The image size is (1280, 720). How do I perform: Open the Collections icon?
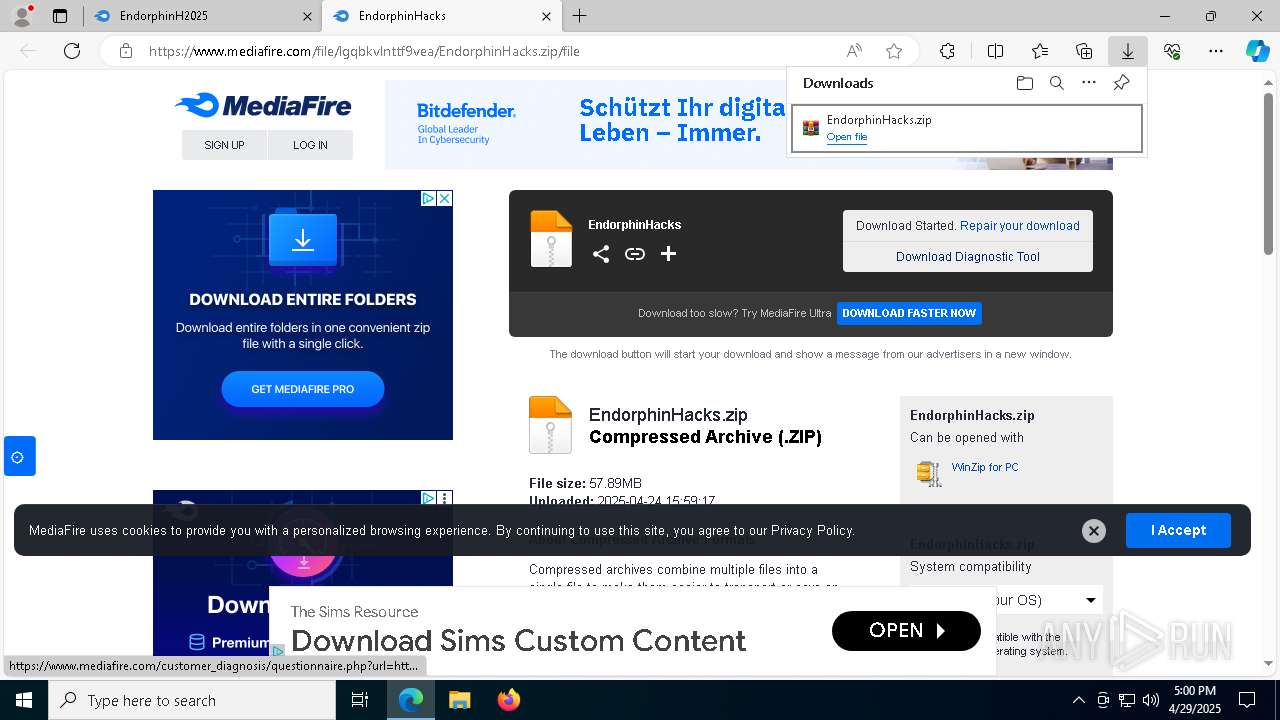pos(1084,51)
